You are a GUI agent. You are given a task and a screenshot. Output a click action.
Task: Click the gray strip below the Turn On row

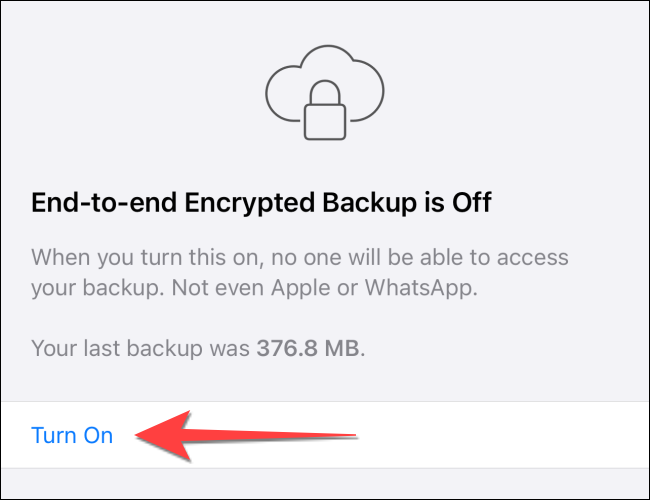pyautogui.click(x=325, y=484)
